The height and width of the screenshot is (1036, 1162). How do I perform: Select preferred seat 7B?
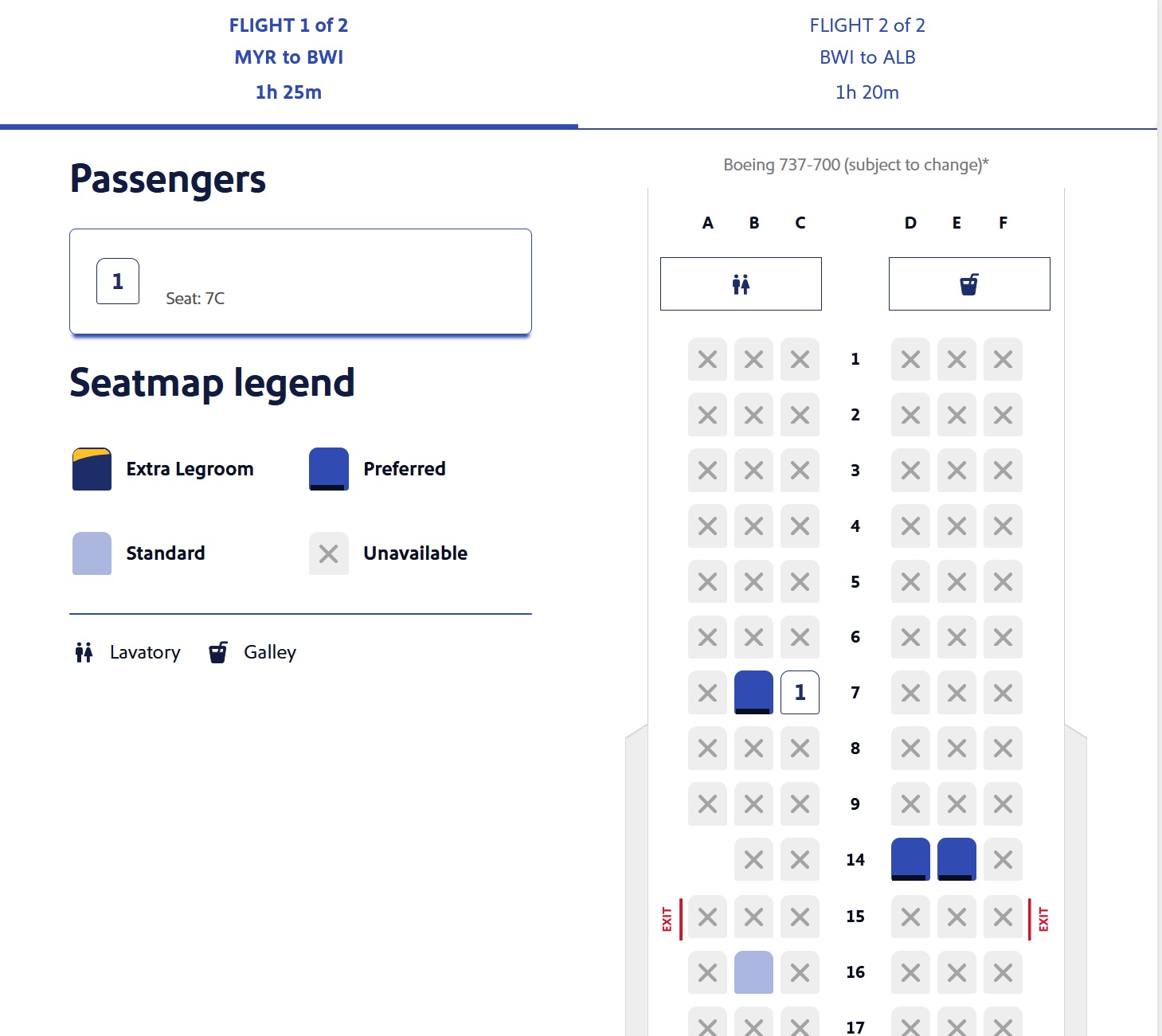[x=753, y=692]
